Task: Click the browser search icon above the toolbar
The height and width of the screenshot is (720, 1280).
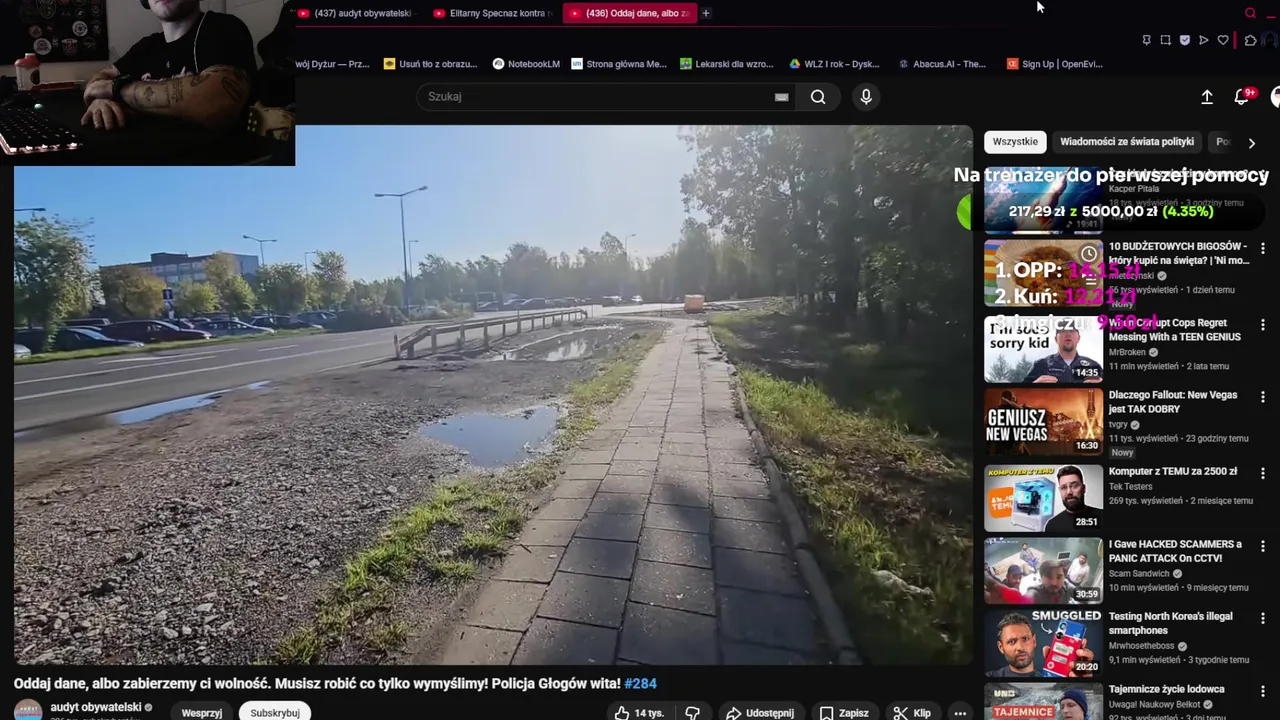Action: click(x=1250, y=13)
